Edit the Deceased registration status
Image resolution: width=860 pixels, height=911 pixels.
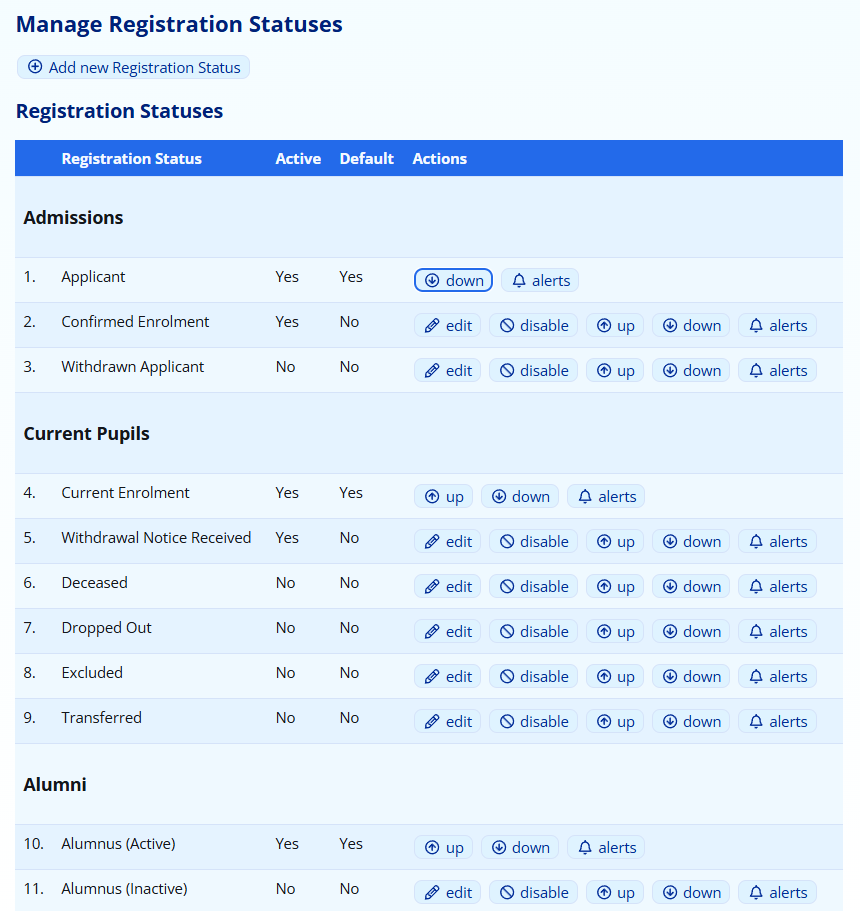click(447, 587)
